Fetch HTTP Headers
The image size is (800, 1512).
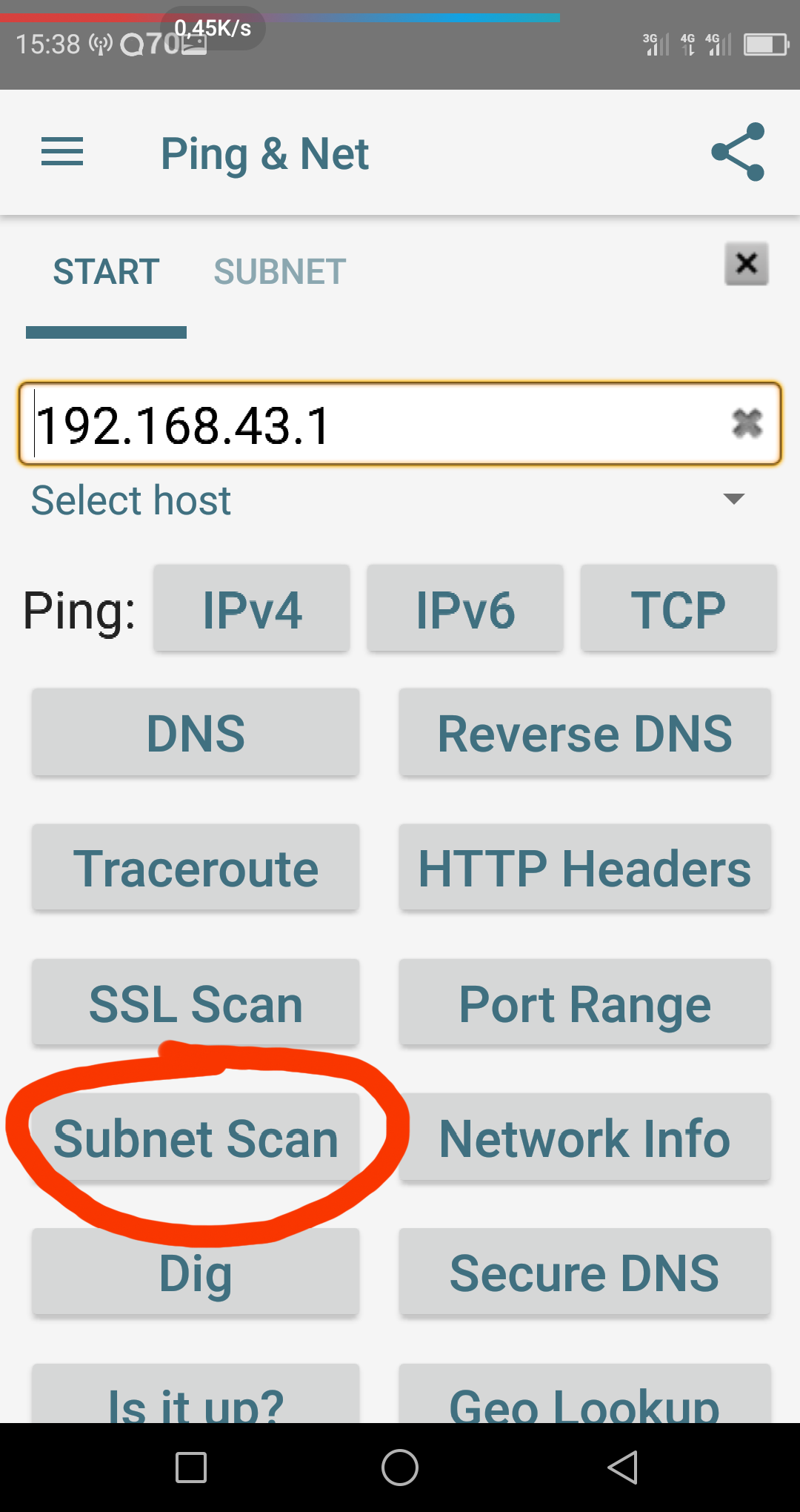[584, 868]
